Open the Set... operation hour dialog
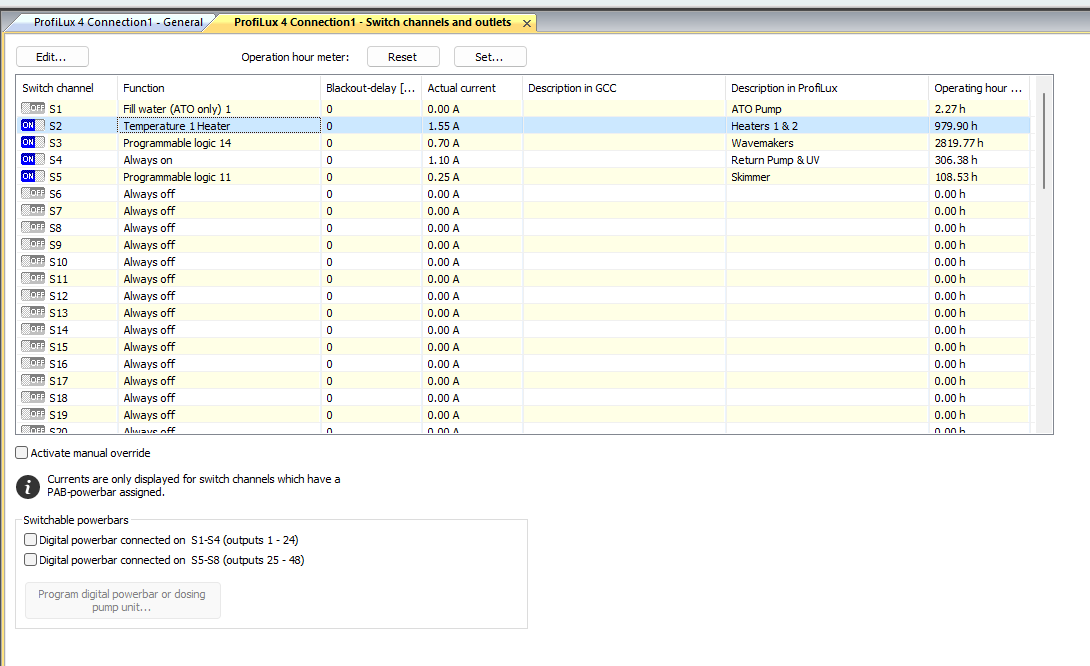 click(489, 57)
